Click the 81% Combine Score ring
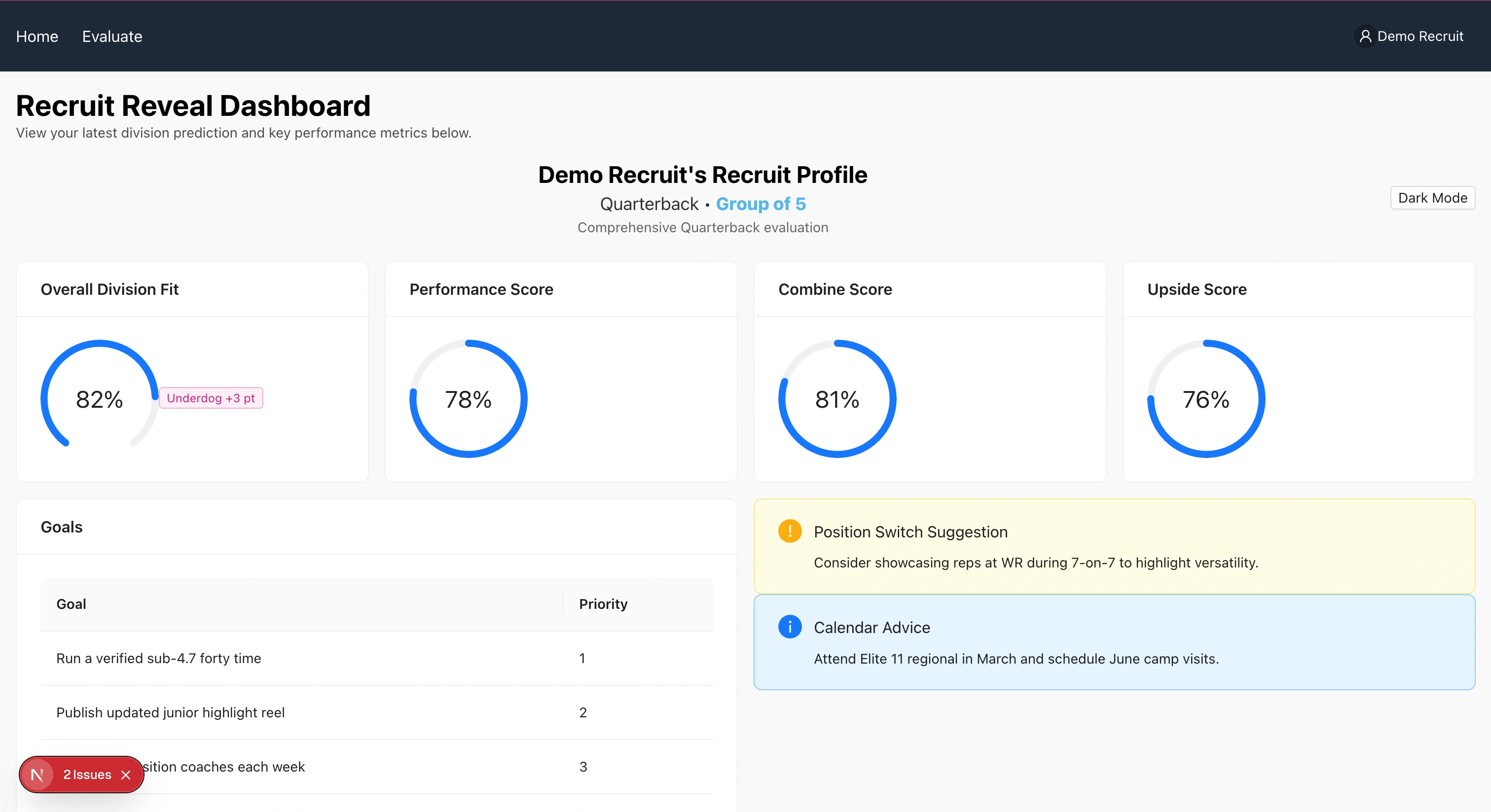Image resolution: width=1491 pixels, height=812 pixels. 837,399
